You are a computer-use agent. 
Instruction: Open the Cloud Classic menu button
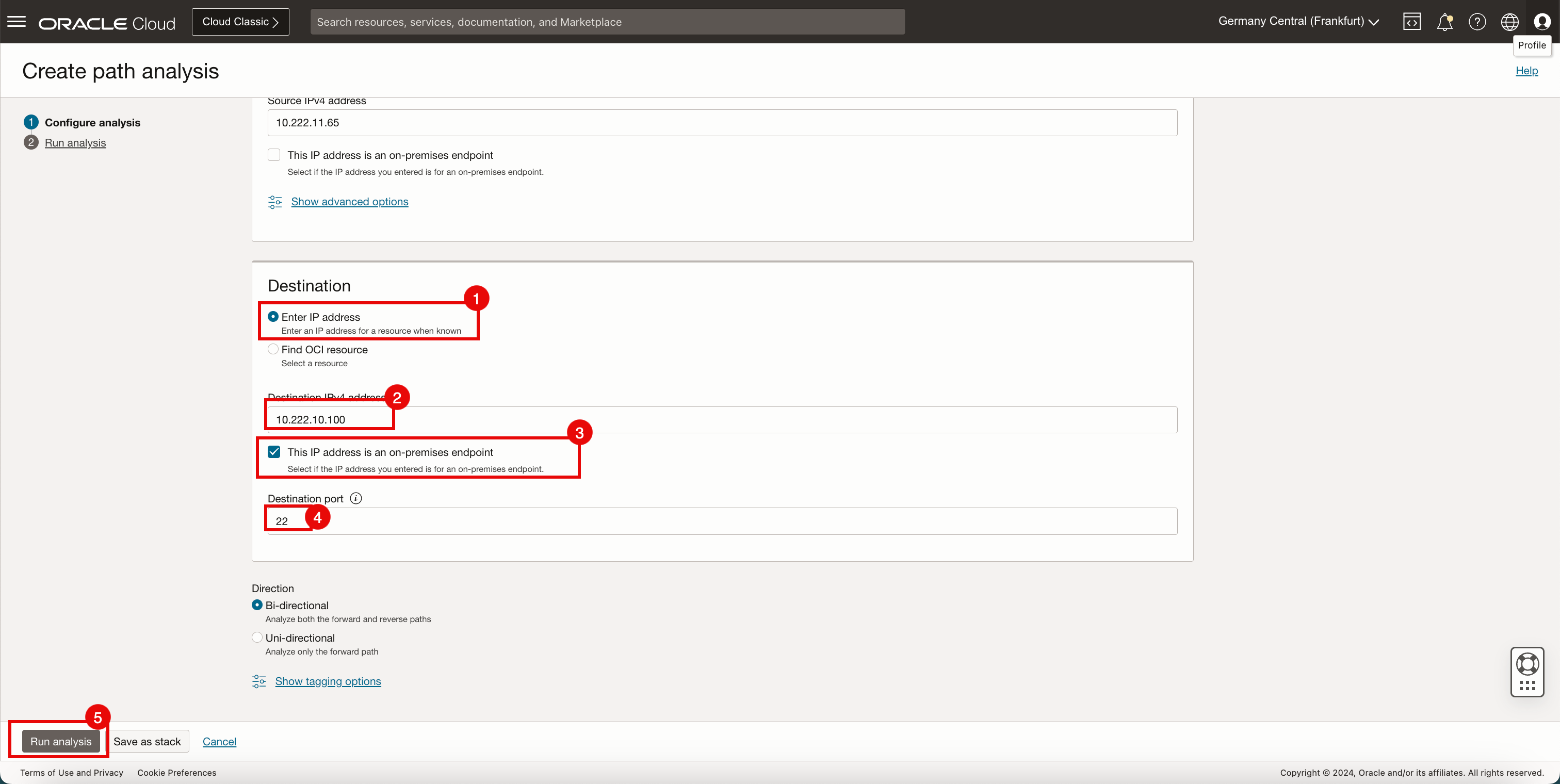[x=240, y=22]
